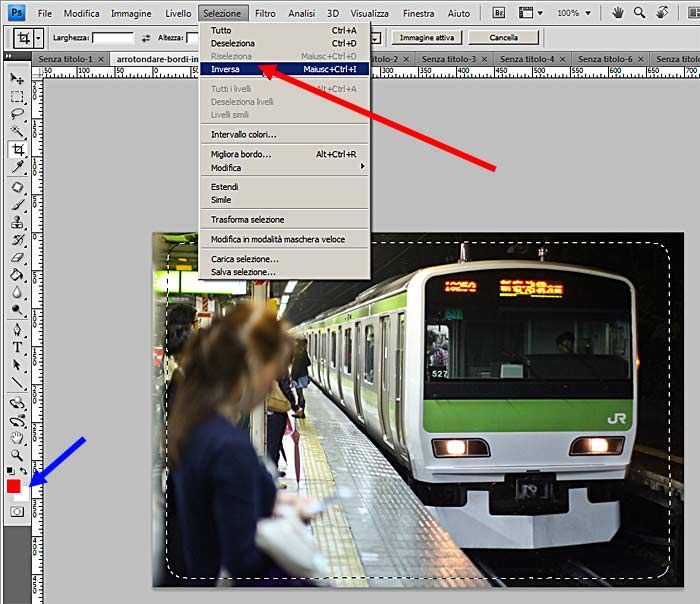Image resolution: width=700 pixels, height=604 pixels.
Task: Select the Hand tool in toolbox
Action: pos(17,438)
